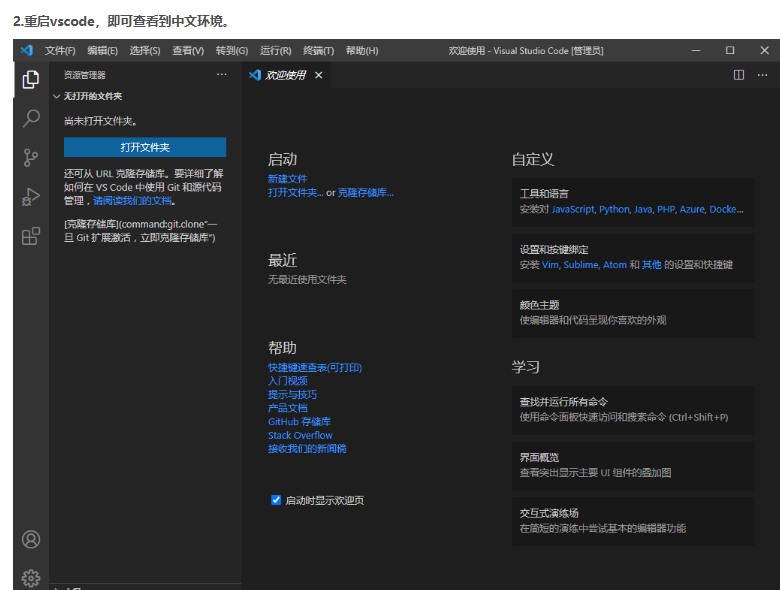The height and width of the screenshot is (590, 780).
Task: Open the editor more actions ellipsis
Action: tap(762, 75)
